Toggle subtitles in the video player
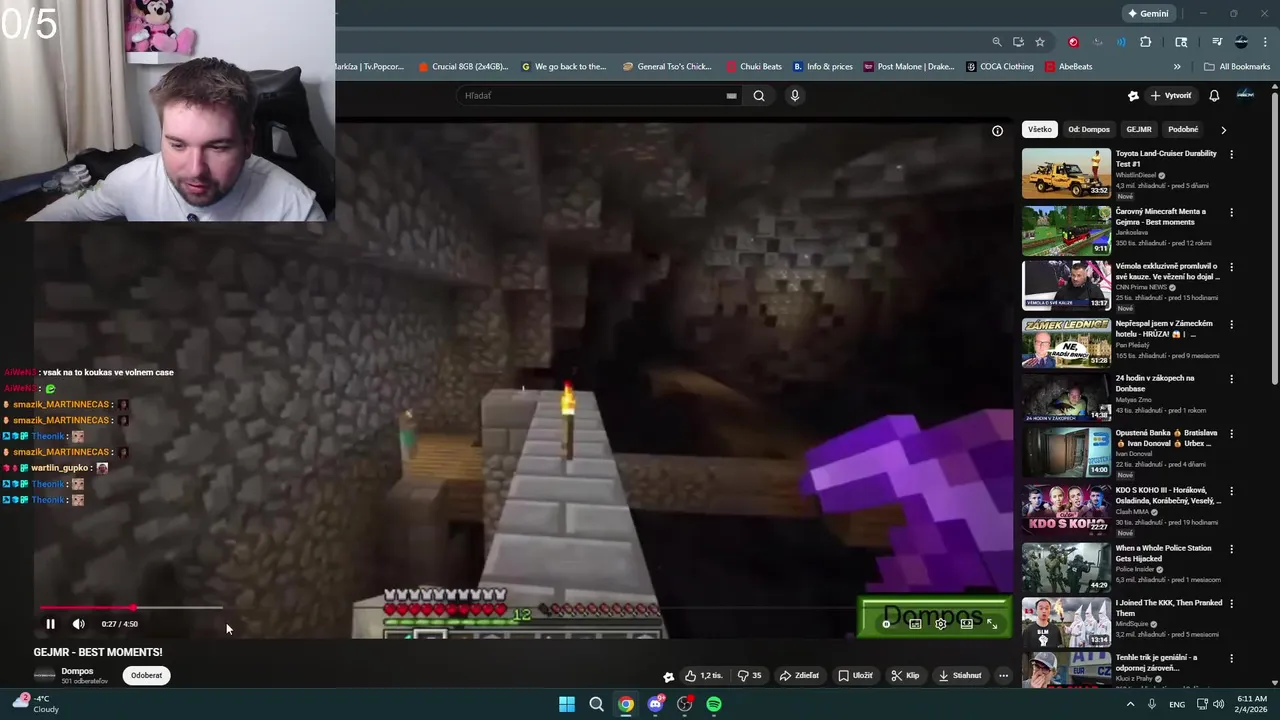 tap(915, 624)
